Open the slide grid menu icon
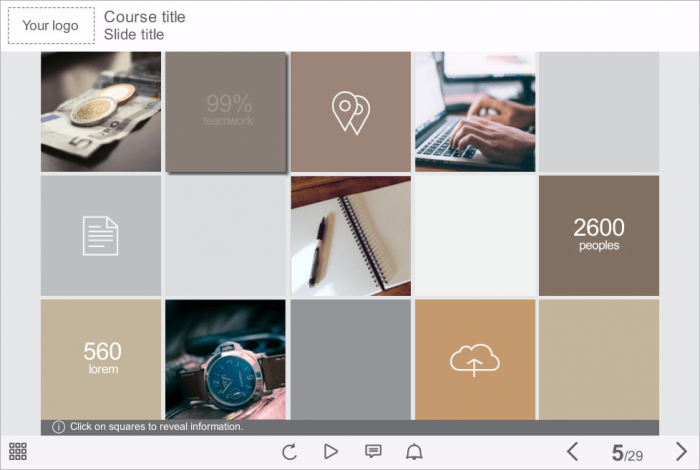Viewport: 700px width, 470px height. click(x=18, y=452)
